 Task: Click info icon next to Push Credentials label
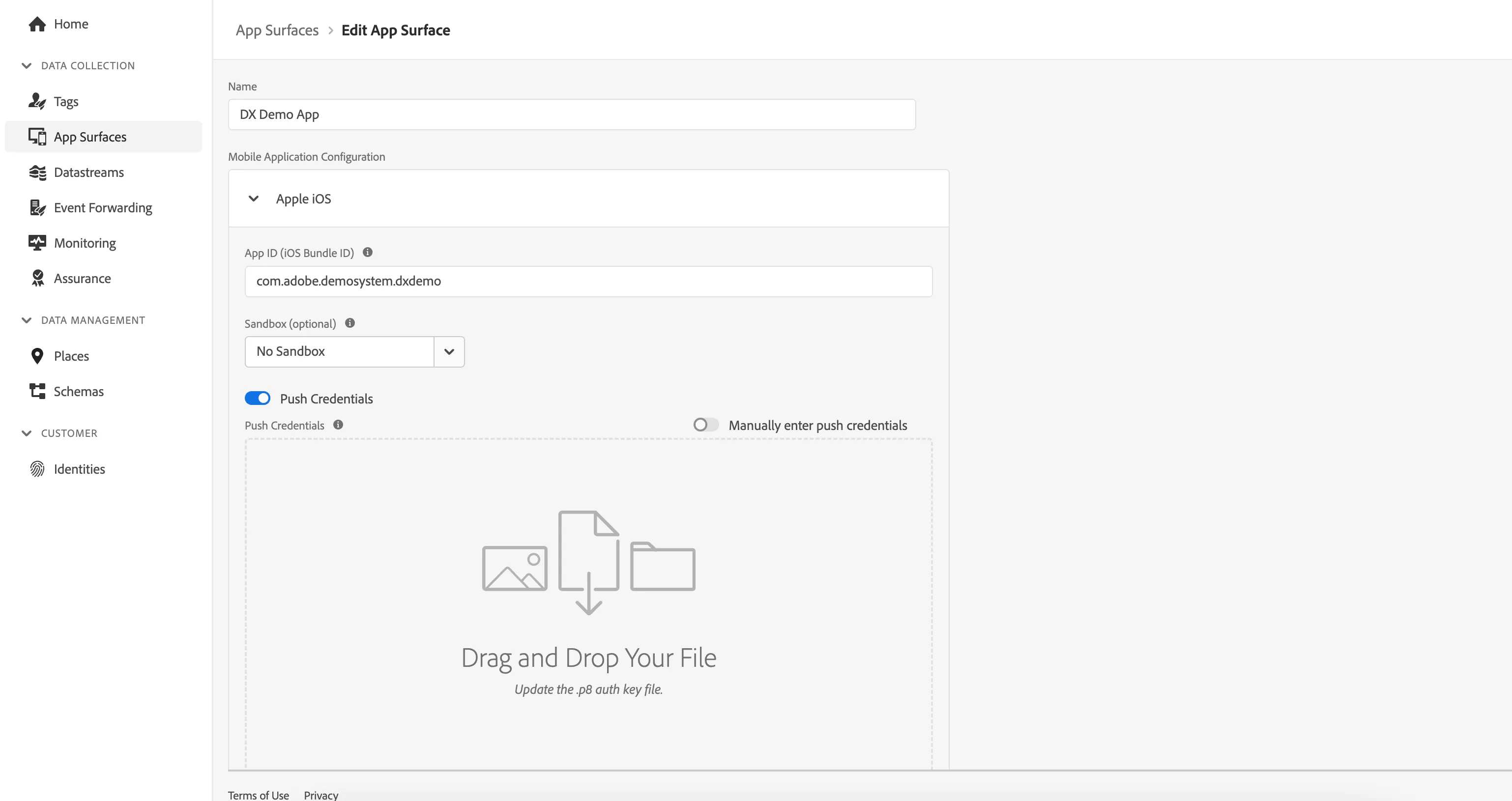pos(338,425)
